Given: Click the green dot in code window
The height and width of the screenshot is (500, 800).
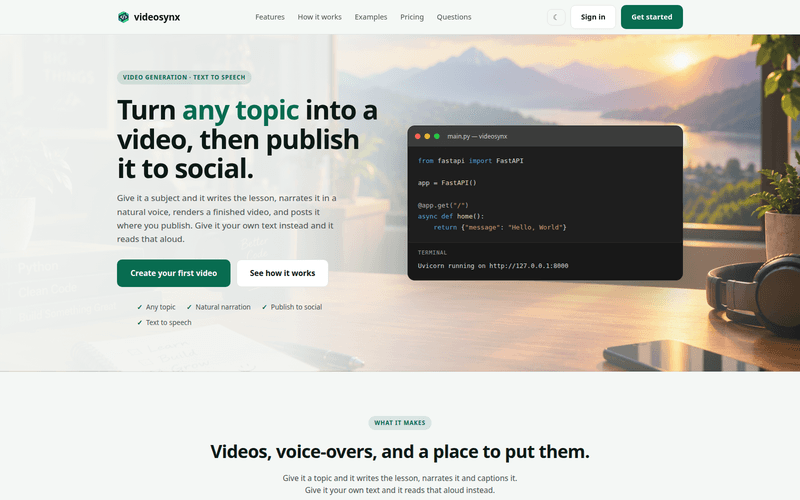Looking at the screenshot, I should tap(437, 136).
